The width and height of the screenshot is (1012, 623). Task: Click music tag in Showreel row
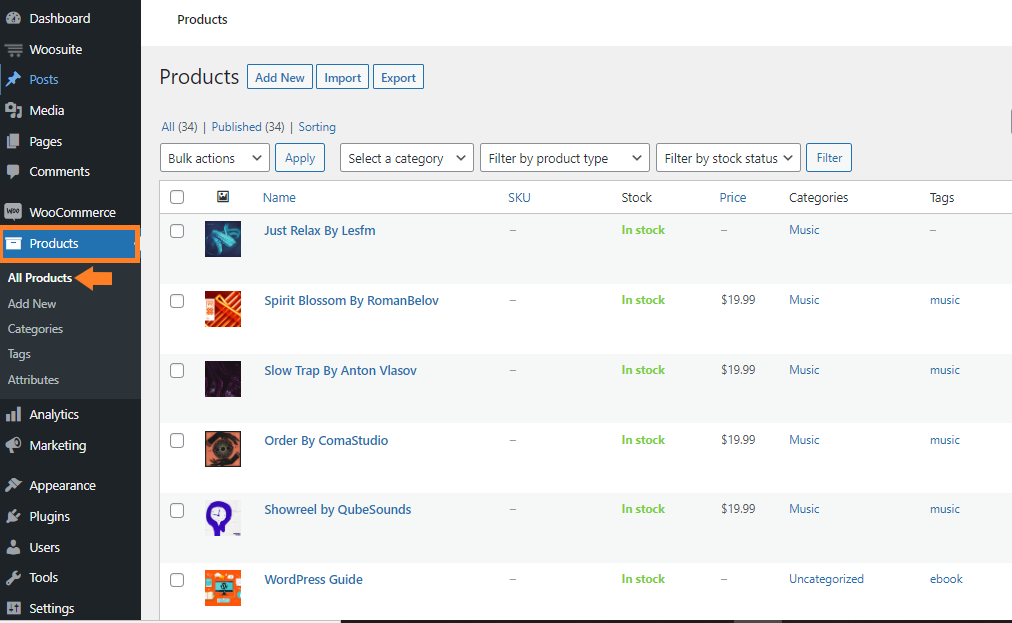945,509
